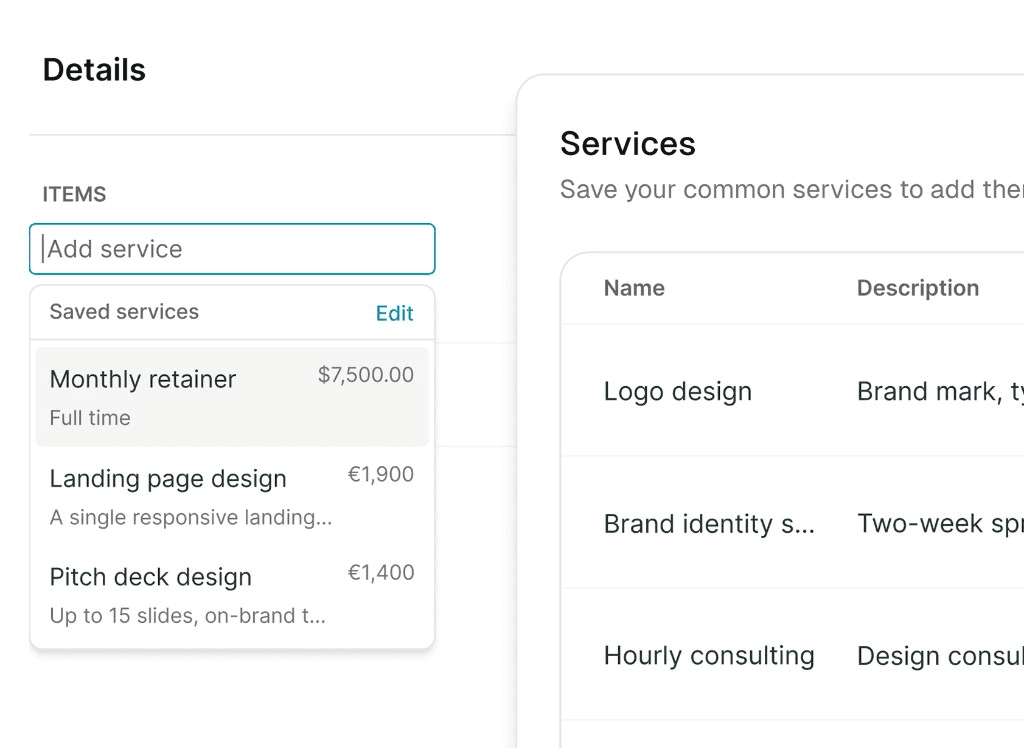The height and width of the screenshot is (748, 1024).
Task: Click the ITEMS section label
Action: [74, 194]
